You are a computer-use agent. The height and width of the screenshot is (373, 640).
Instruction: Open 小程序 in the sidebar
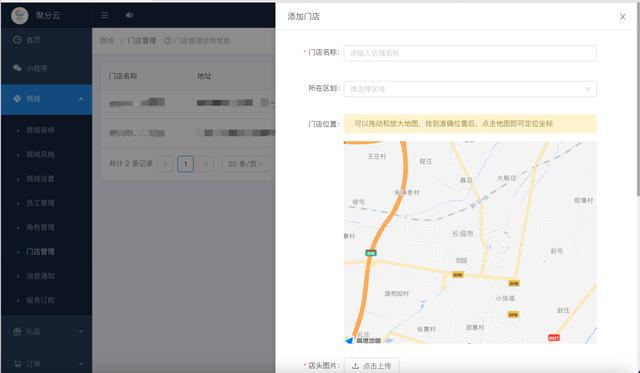point(46,68)
